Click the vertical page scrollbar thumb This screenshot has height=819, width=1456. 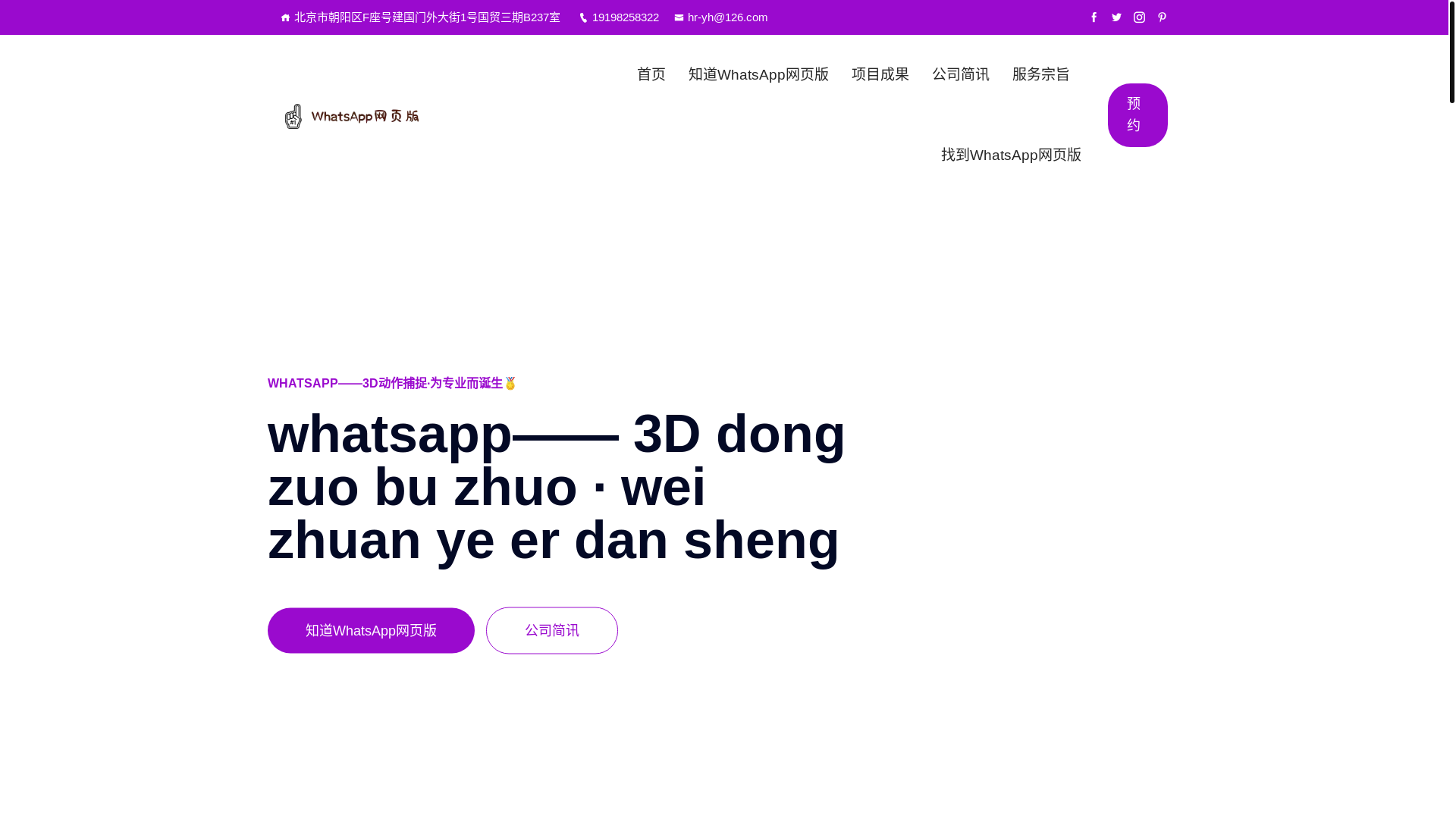coord(1451,52)
